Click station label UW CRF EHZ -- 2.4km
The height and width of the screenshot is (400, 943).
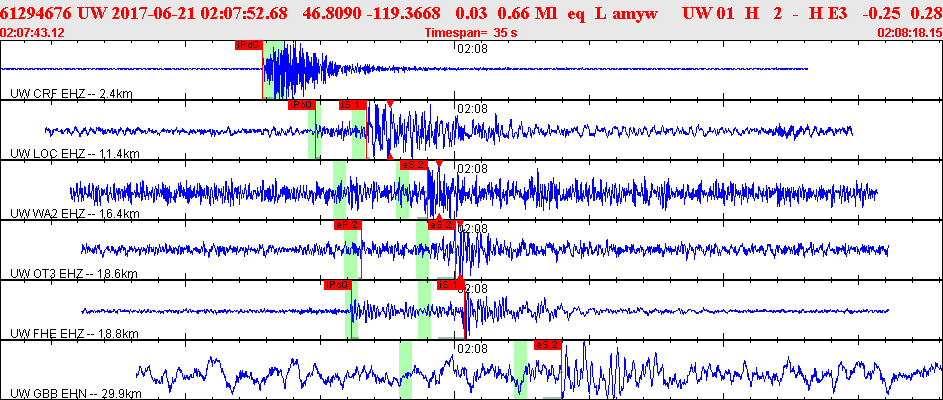[x=72, y=94]
